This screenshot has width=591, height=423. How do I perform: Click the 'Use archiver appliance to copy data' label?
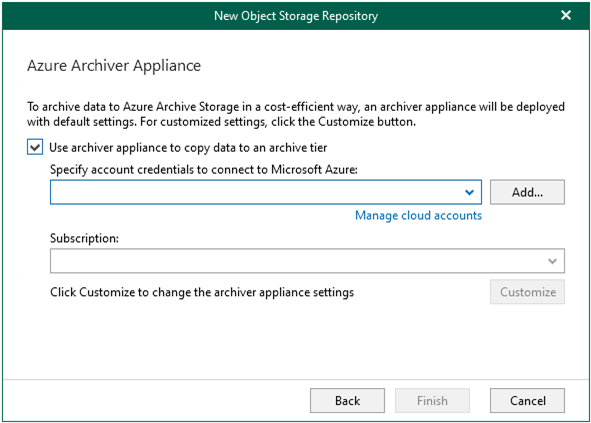pyautogui.click(x=188, y=147)
